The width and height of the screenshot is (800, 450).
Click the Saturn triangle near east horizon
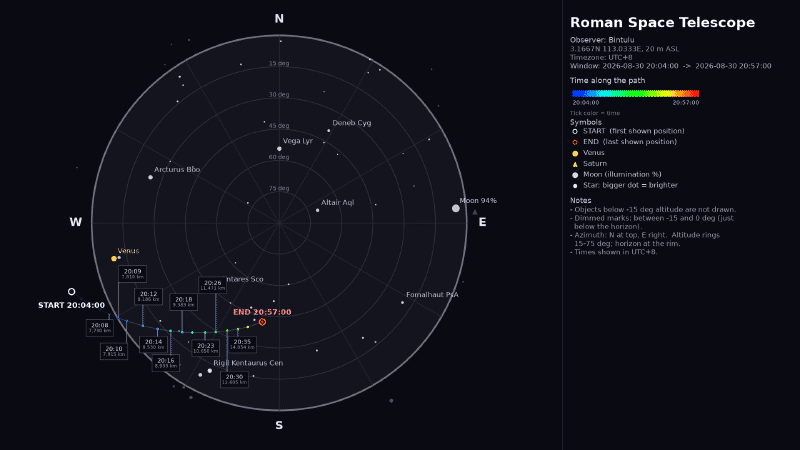[475, 212]
